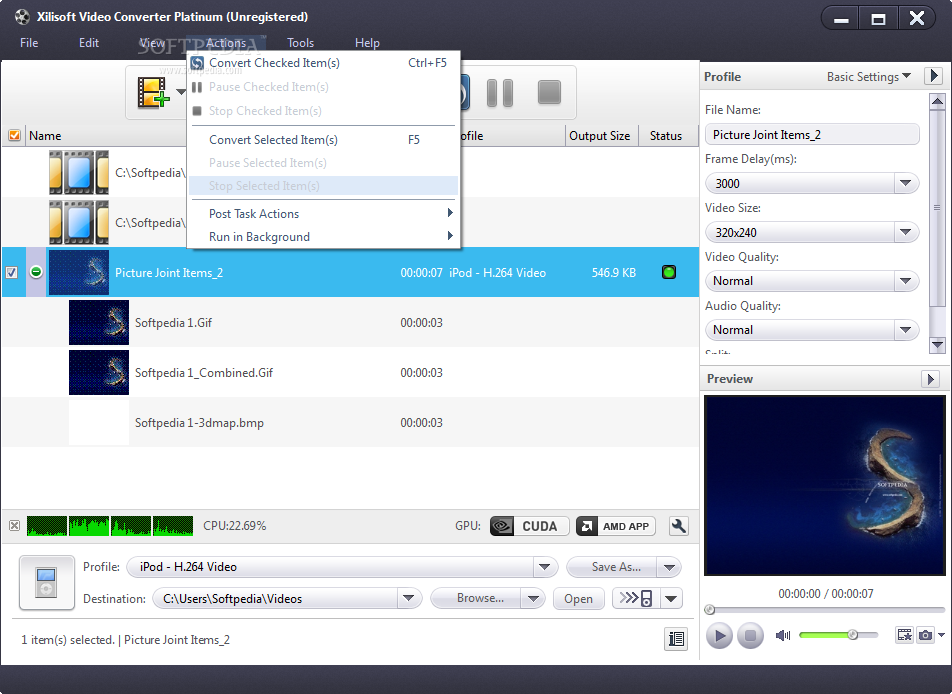This screenshot has height=694, width=952.
Task: Click green status indicator of Picture Joint Items_2
Action: [668, 272]
